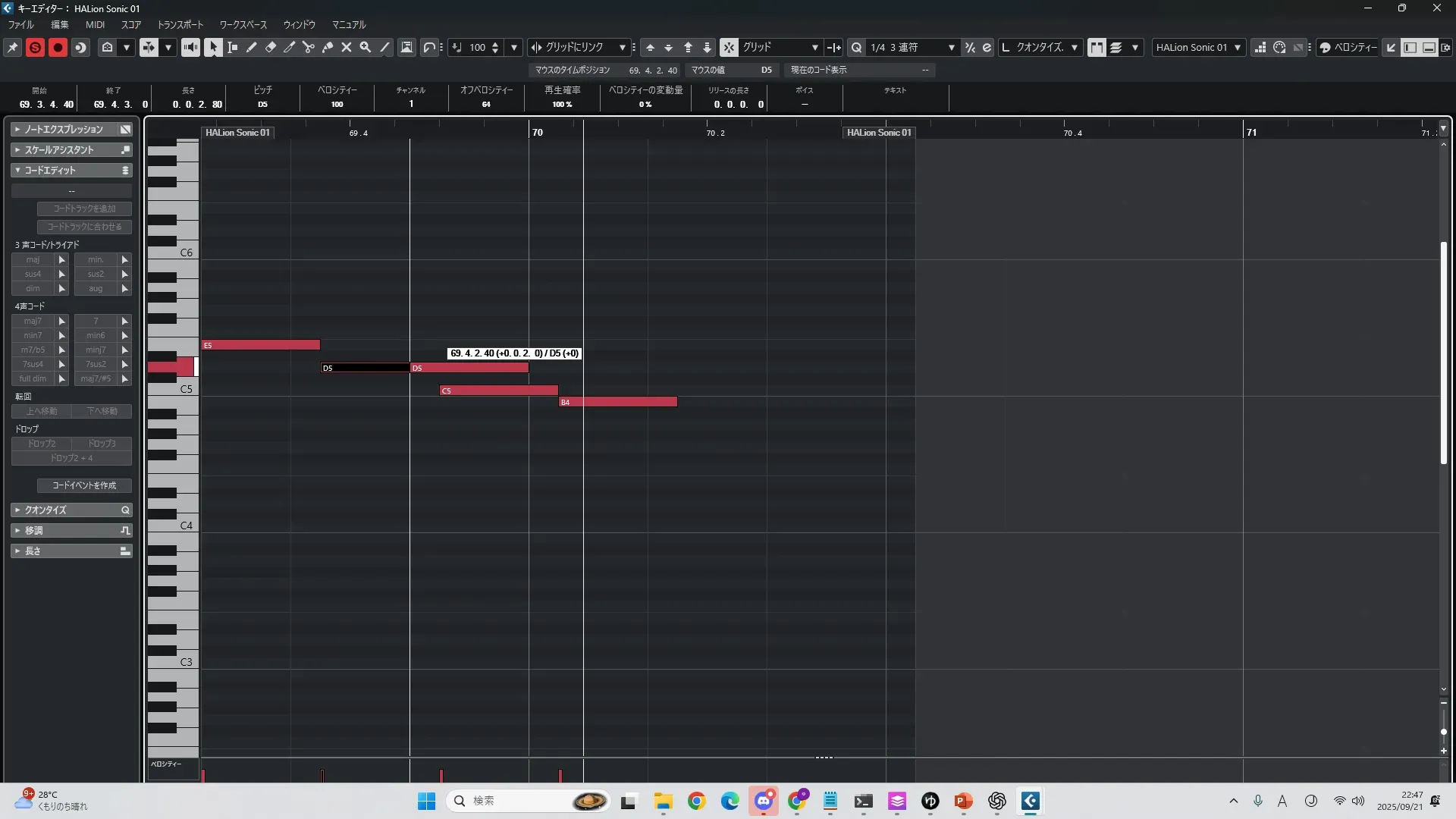1456x819 pixels.
Task: Select the Zoom magnifier tool
Action: (366, 47)
